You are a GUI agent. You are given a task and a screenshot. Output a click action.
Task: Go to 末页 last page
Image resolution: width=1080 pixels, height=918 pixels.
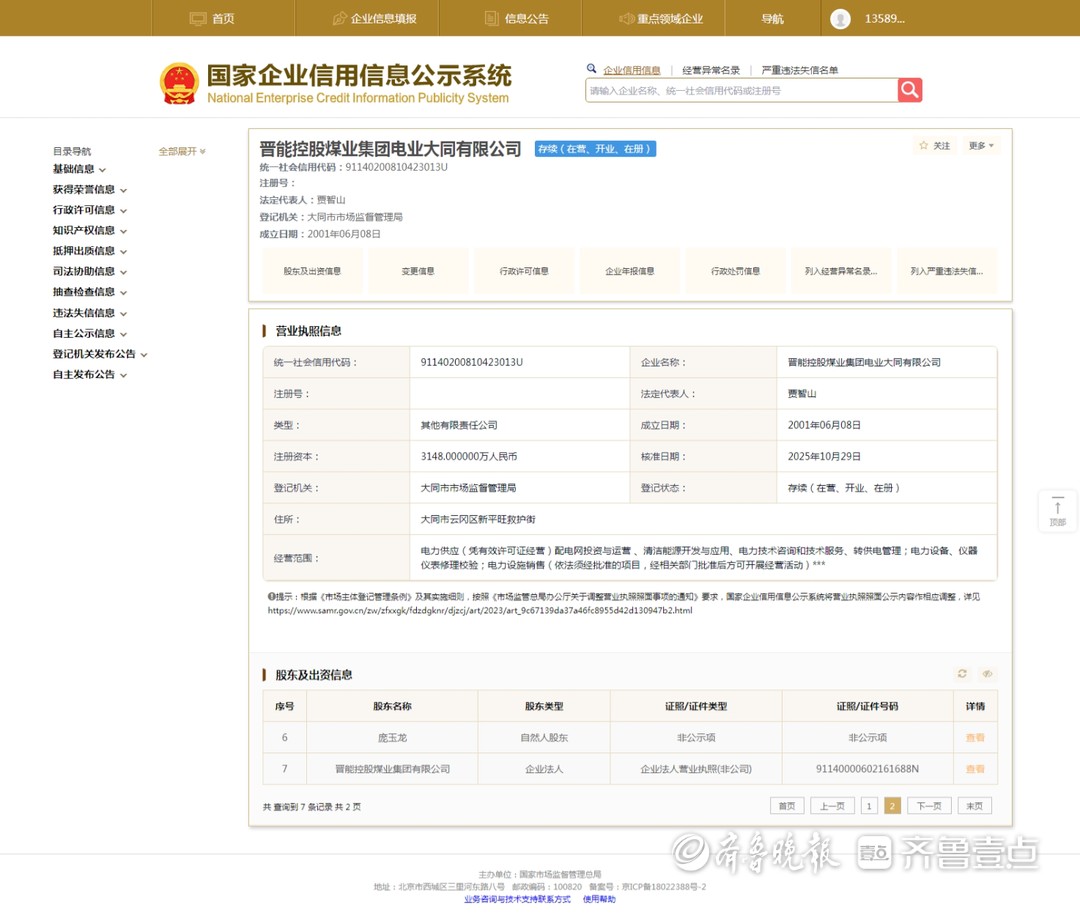coord(975,806)
